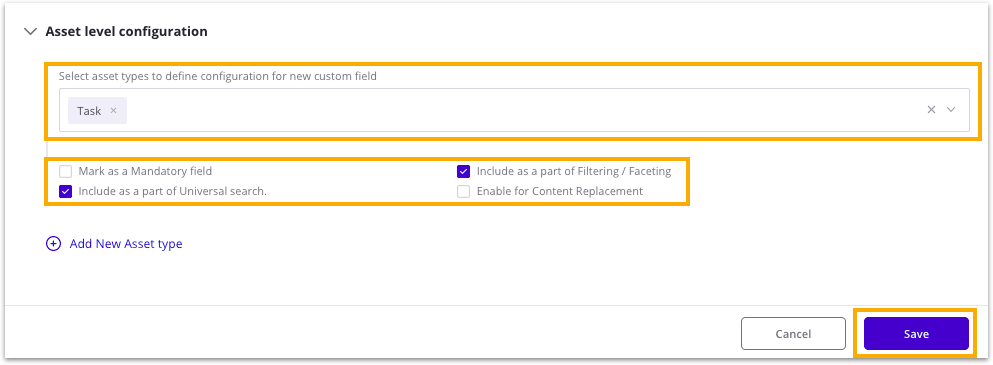Viewport: 993px width, 365px height.
Task: Click the Cancel button
Action: pos(793,334)
